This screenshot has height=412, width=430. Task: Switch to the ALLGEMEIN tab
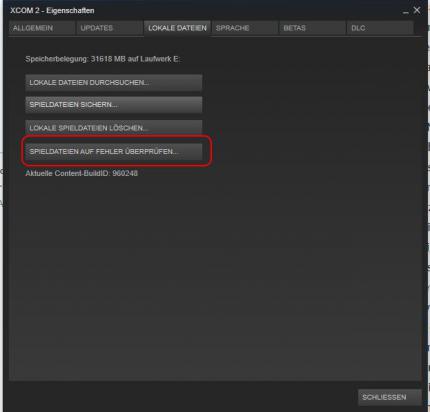pyautogui.click(x=42, y=28)
